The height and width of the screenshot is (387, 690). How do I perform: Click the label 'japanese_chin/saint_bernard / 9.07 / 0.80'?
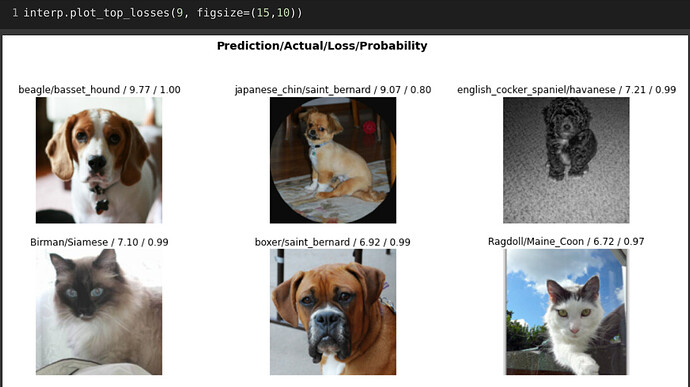point(333,90)
